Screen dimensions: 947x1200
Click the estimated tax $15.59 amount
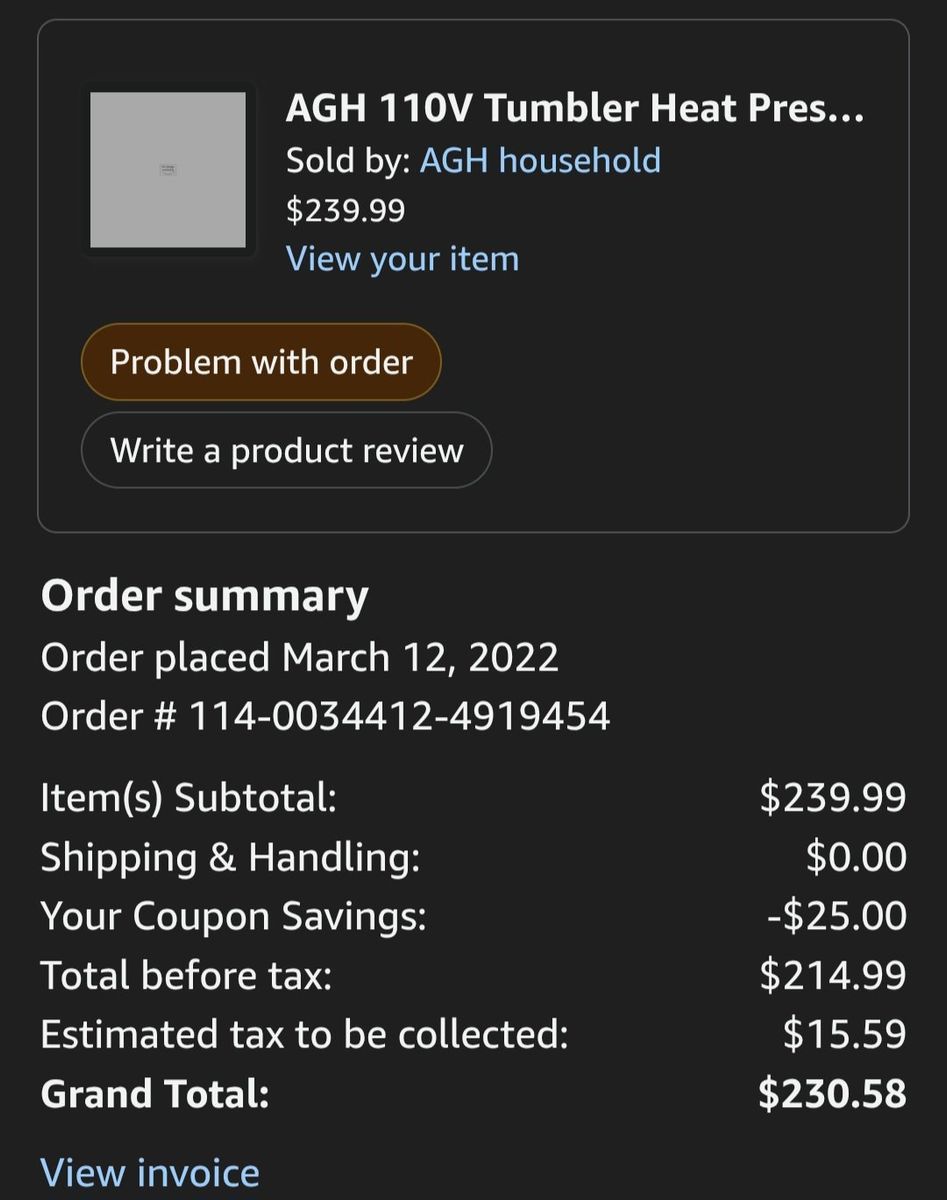click(x=844, y=1034)
